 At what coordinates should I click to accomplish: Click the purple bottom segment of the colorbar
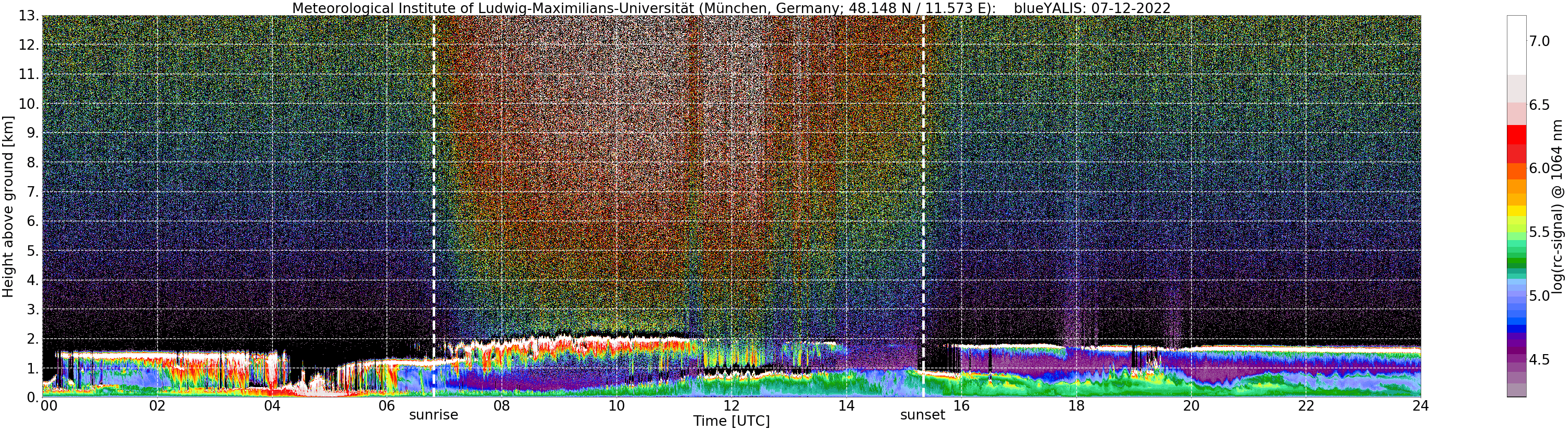tap(1516, 390)
